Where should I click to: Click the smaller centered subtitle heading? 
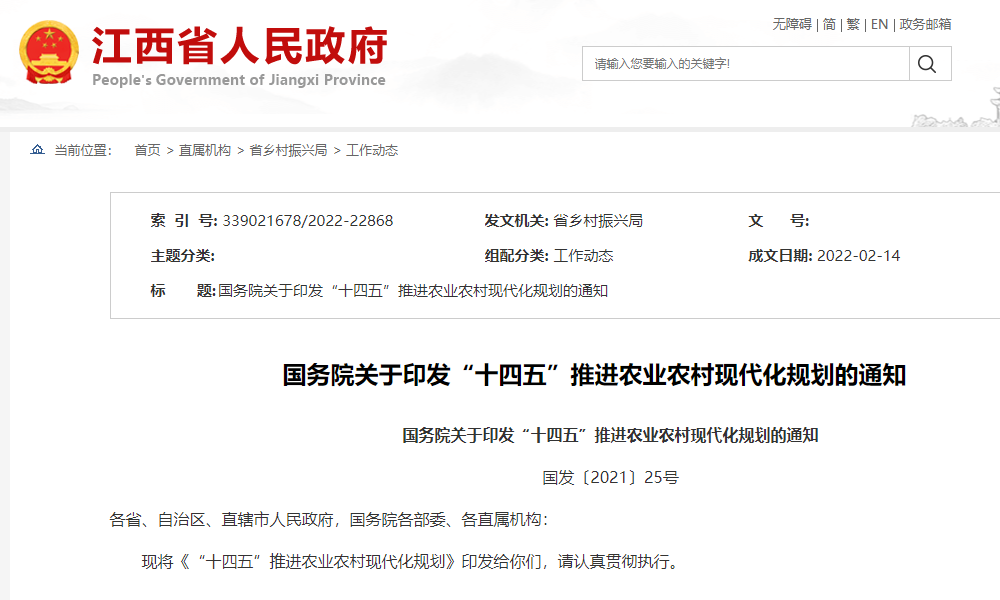coord(610,435)
